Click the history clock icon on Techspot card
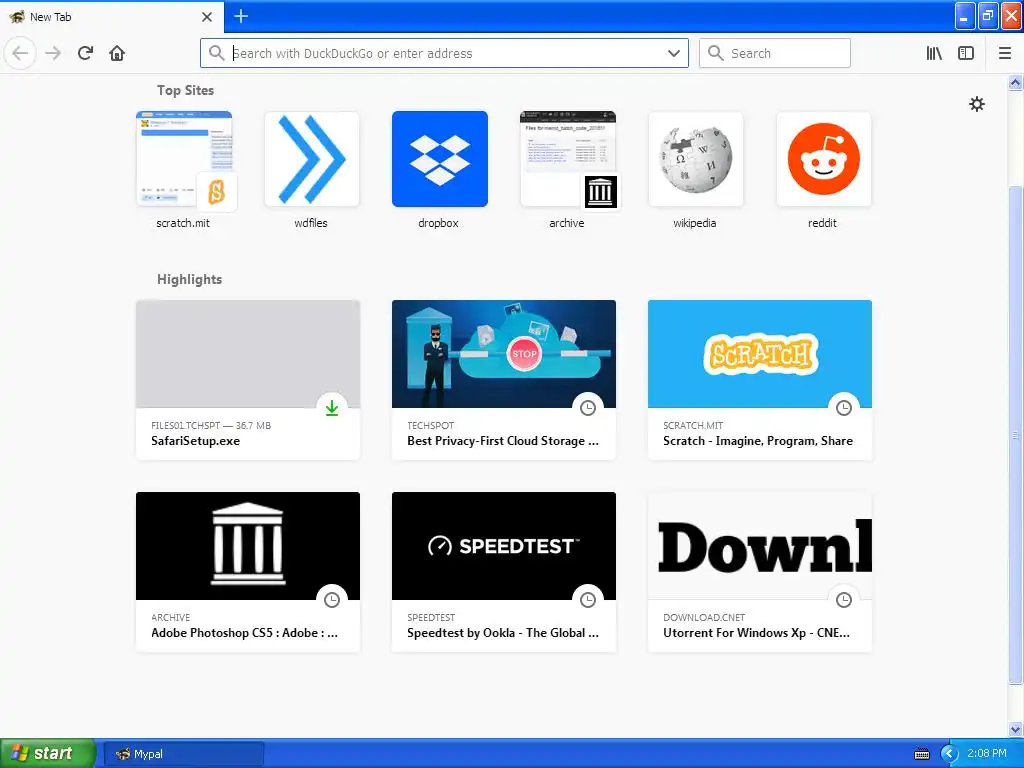This screenshot has width=1024, height=768. pos(588,408)
